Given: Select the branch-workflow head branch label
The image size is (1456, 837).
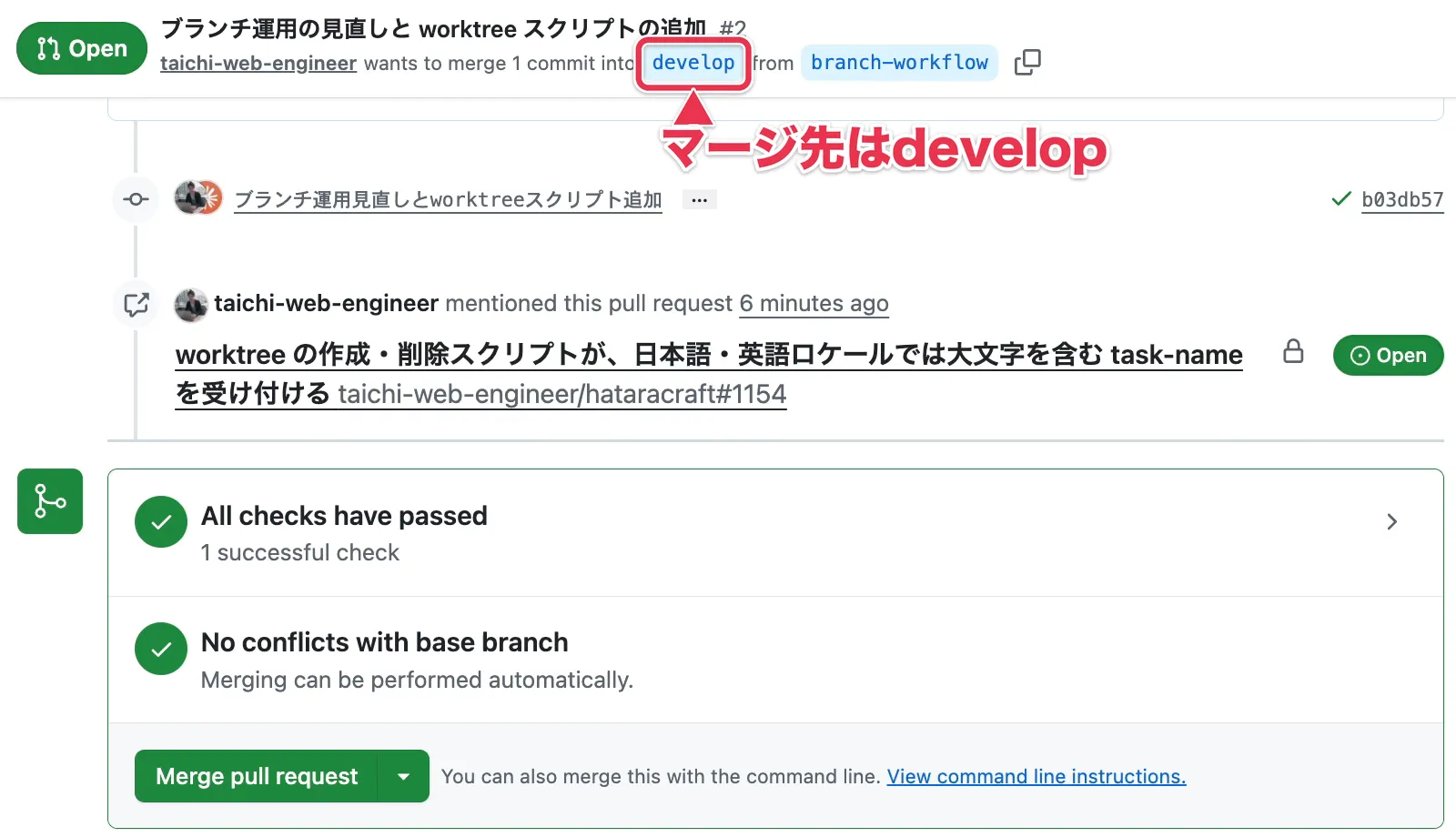Looking at the screenshot, I should tap(899, 63).
